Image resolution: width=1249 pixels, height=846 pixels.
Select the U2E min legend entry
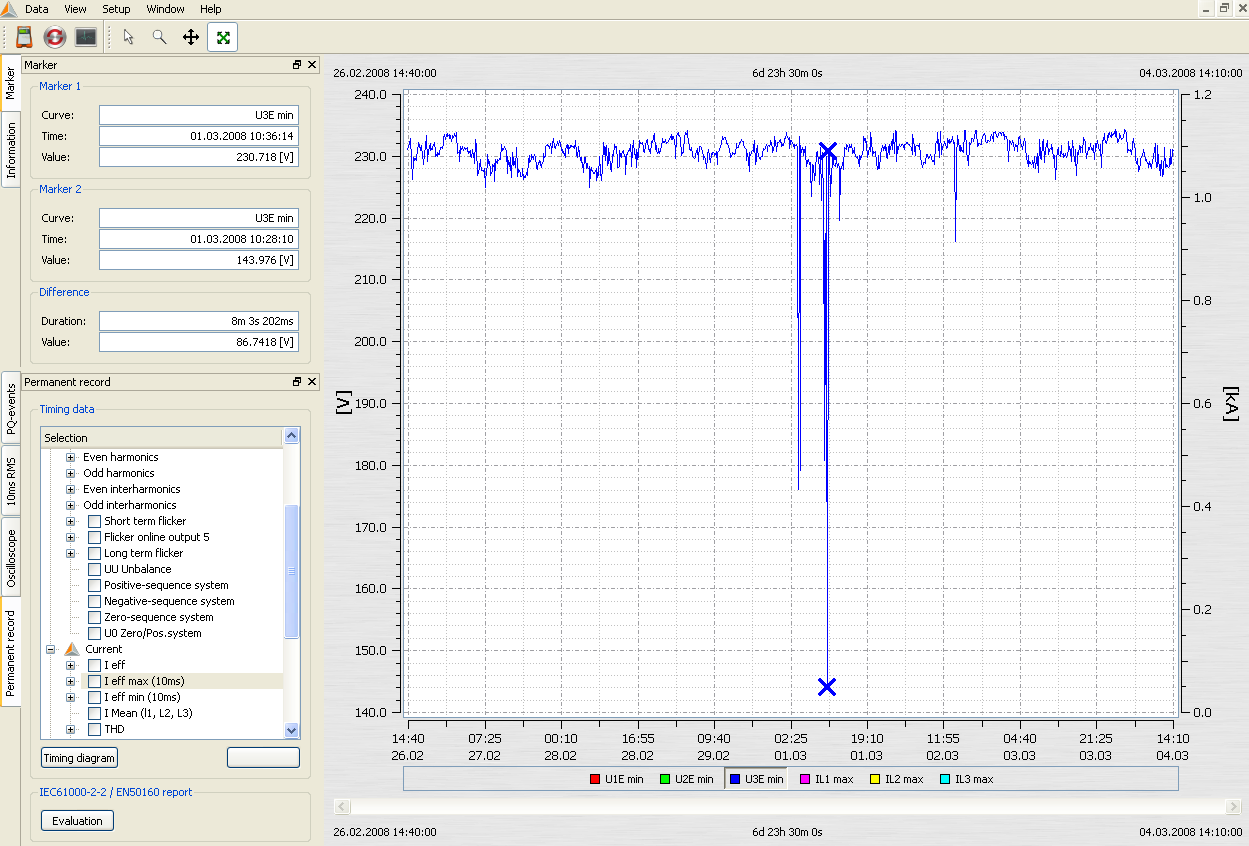(687, 778)
